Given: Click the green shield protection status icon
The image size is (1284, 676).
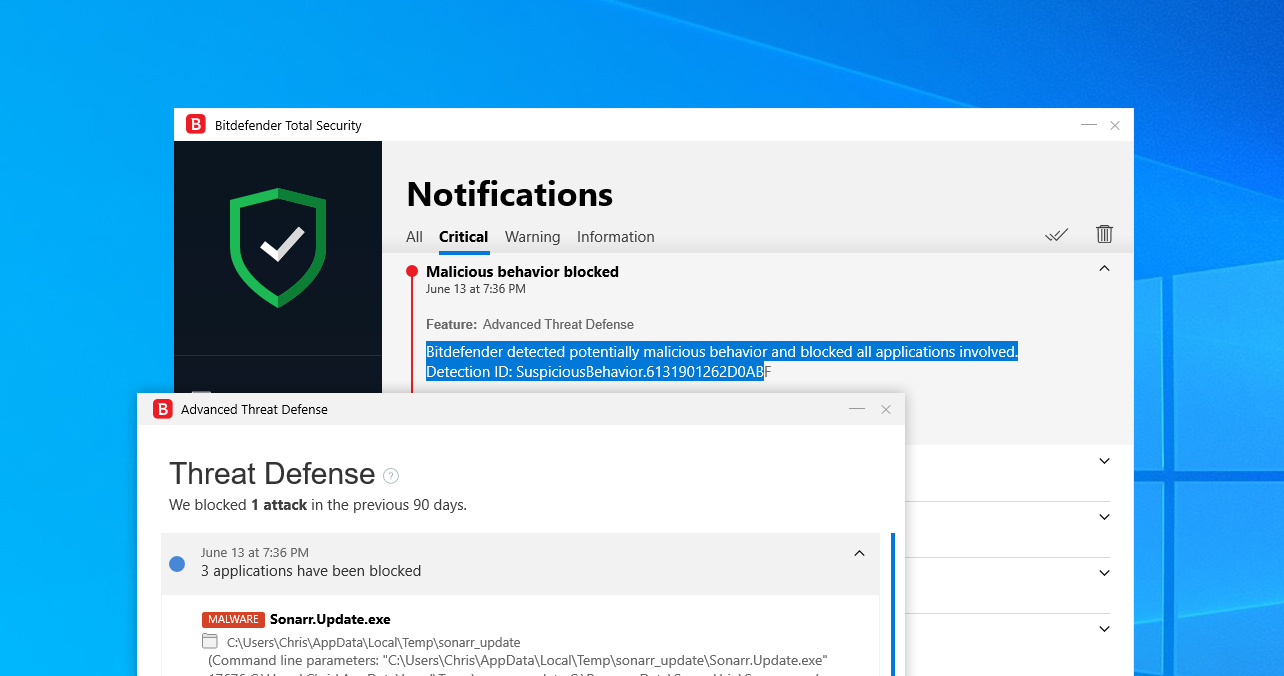Looking at the screenshot, I should (x=278, y=247).
